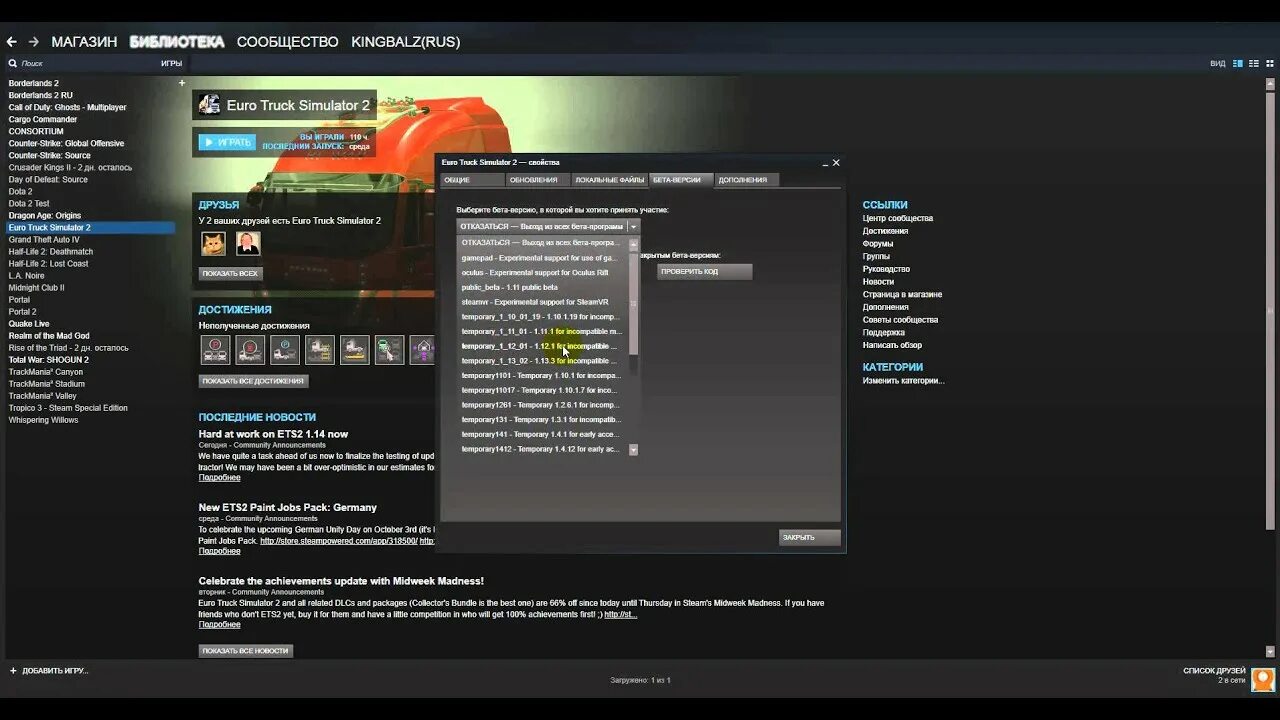
Task: Open the first achievement icon
Action: [216, 349]
